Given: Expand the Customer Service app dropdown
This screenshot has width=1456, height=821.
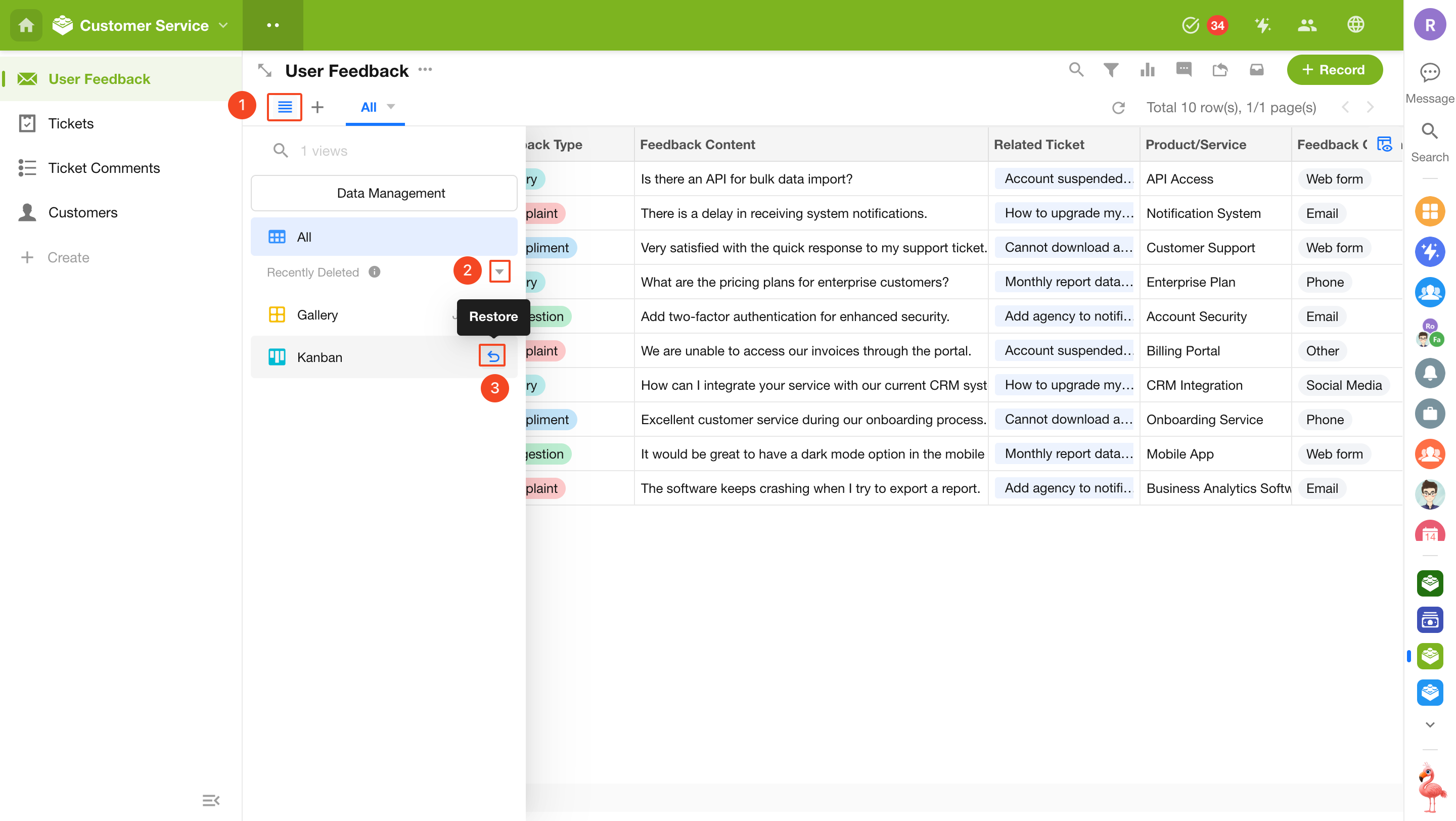Looking at the screenshot, I should (x=223, y=25).
